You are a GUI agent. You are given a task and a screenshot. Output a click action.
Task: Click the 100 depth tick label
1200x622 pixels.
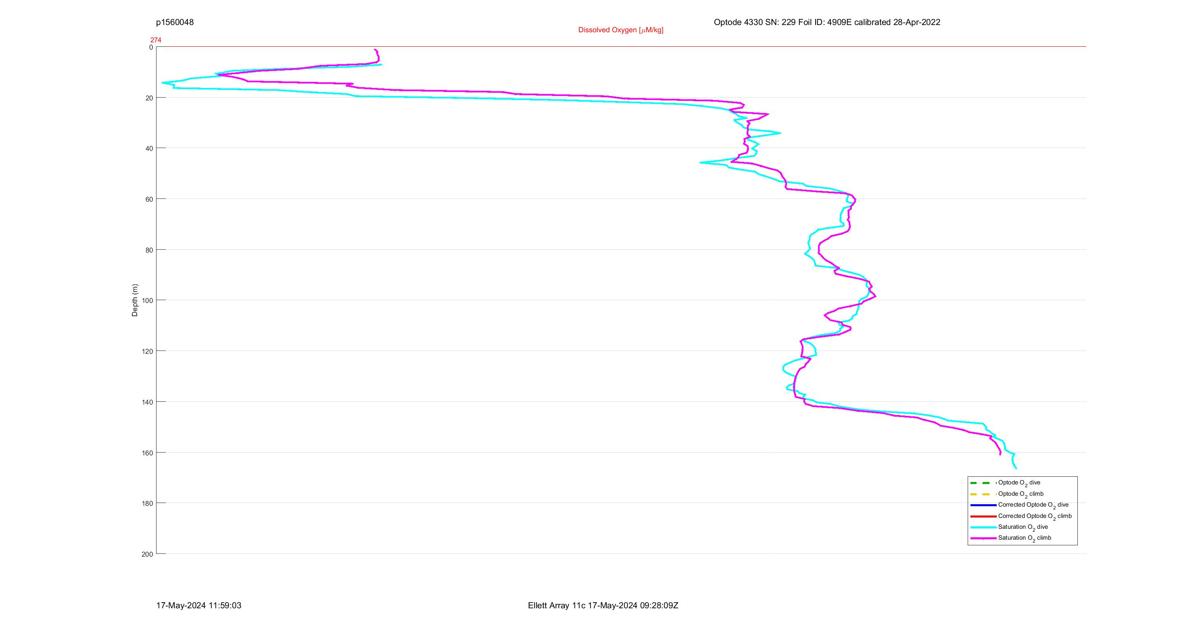coord(147,300)
